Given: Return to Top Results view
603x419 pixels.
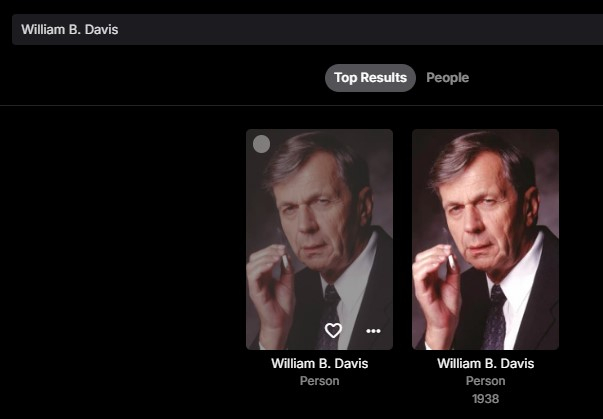Looking at the screenshot, I should coord(370,78).
